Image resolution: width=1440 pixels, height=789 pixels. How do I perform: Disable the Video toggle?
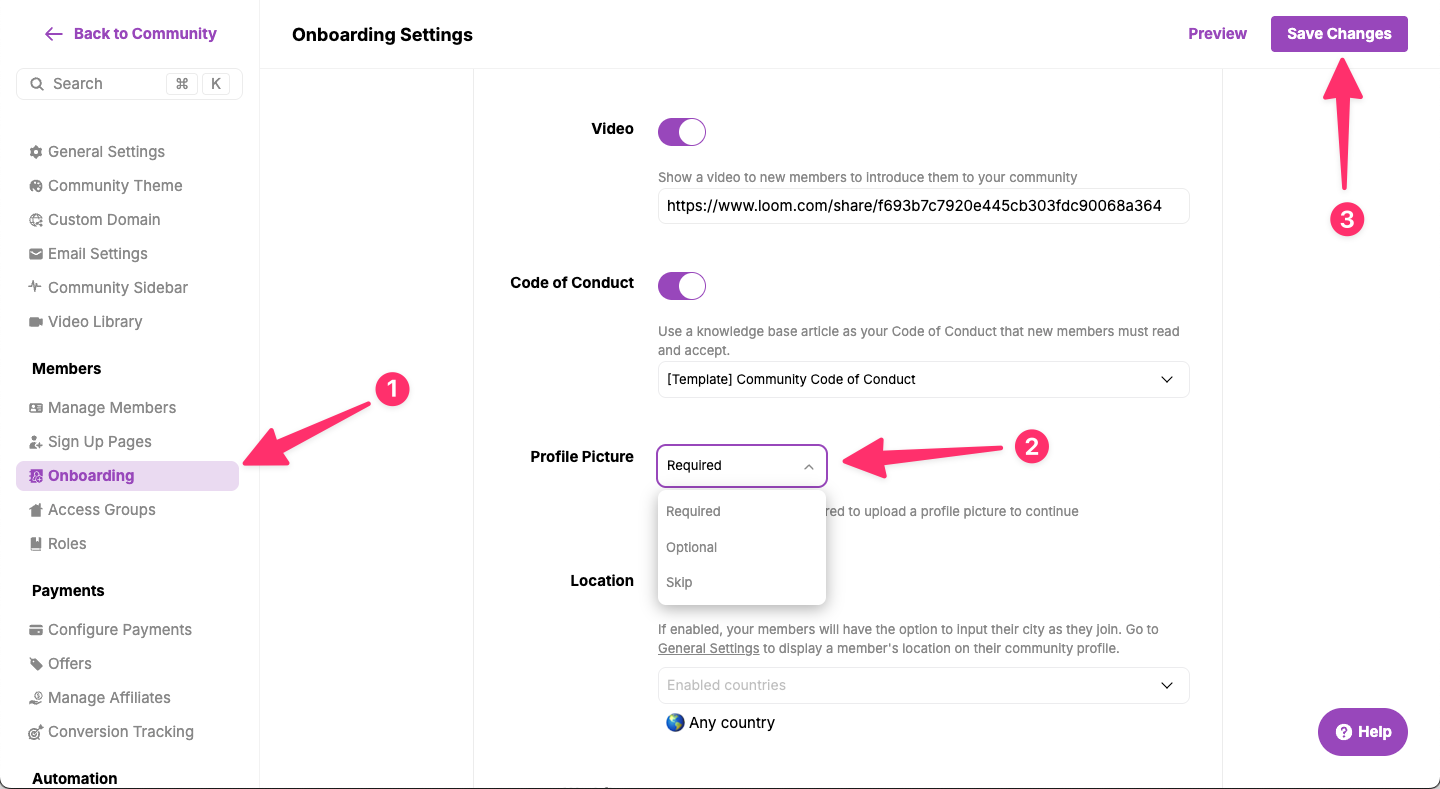(682, 132)
